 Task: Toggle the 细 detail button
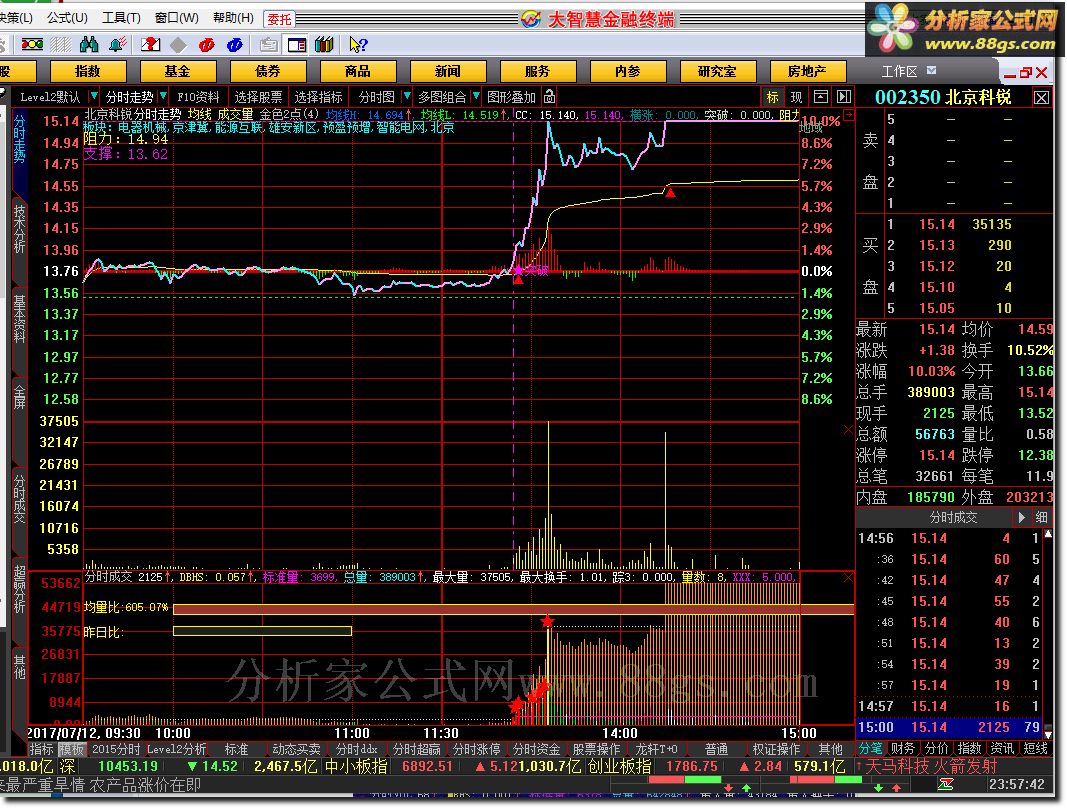[1042, 517]
